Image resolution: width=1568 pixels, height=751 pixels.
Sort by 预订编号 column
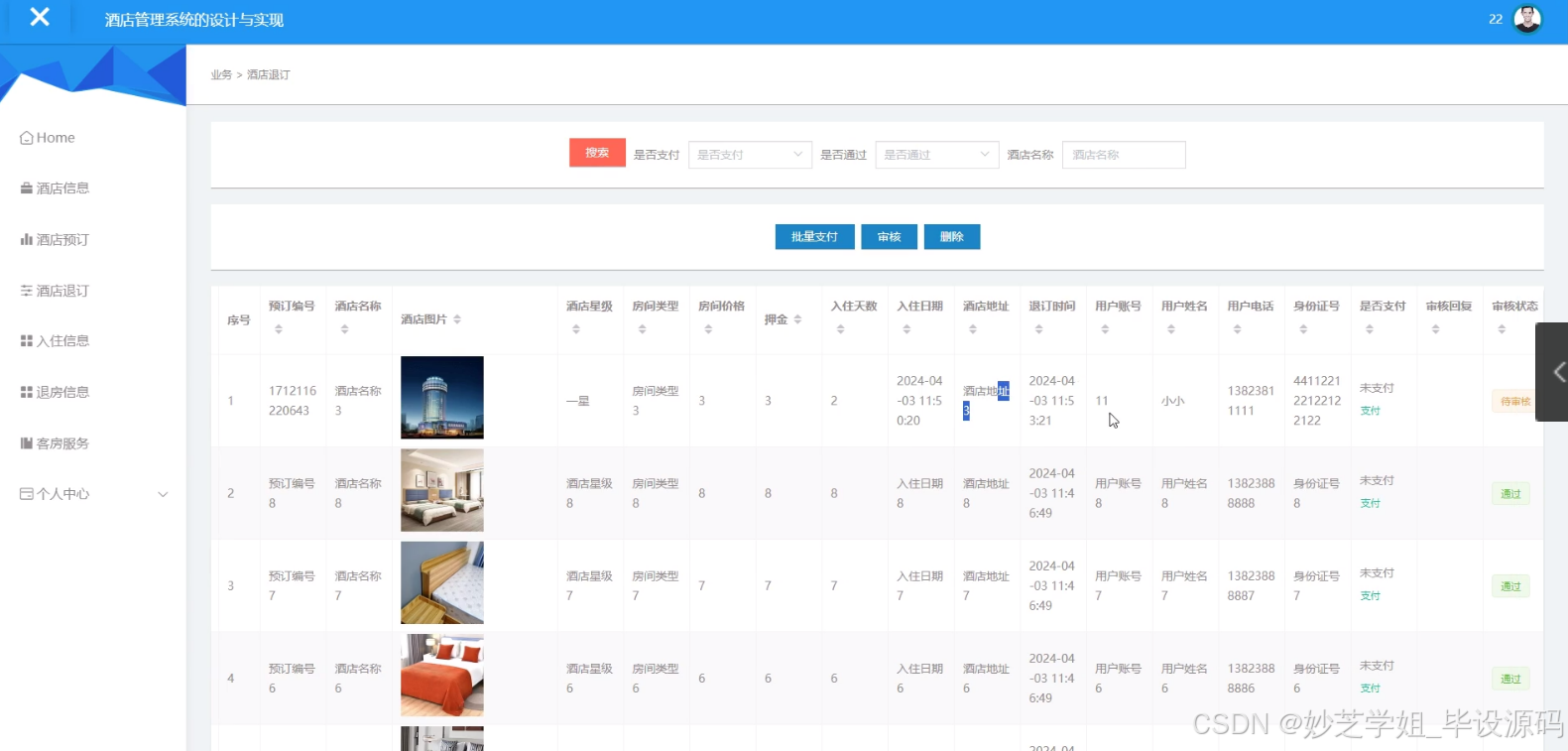[x=279, y=329]
